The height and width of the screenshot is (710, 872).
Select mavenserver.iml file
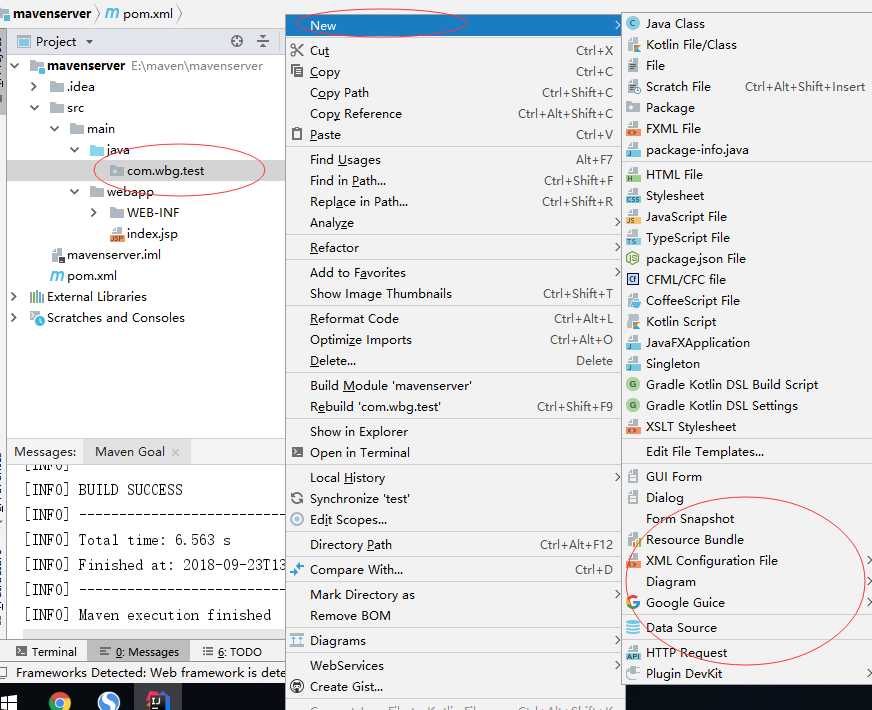pyautogui.click(x=113, y=255)
